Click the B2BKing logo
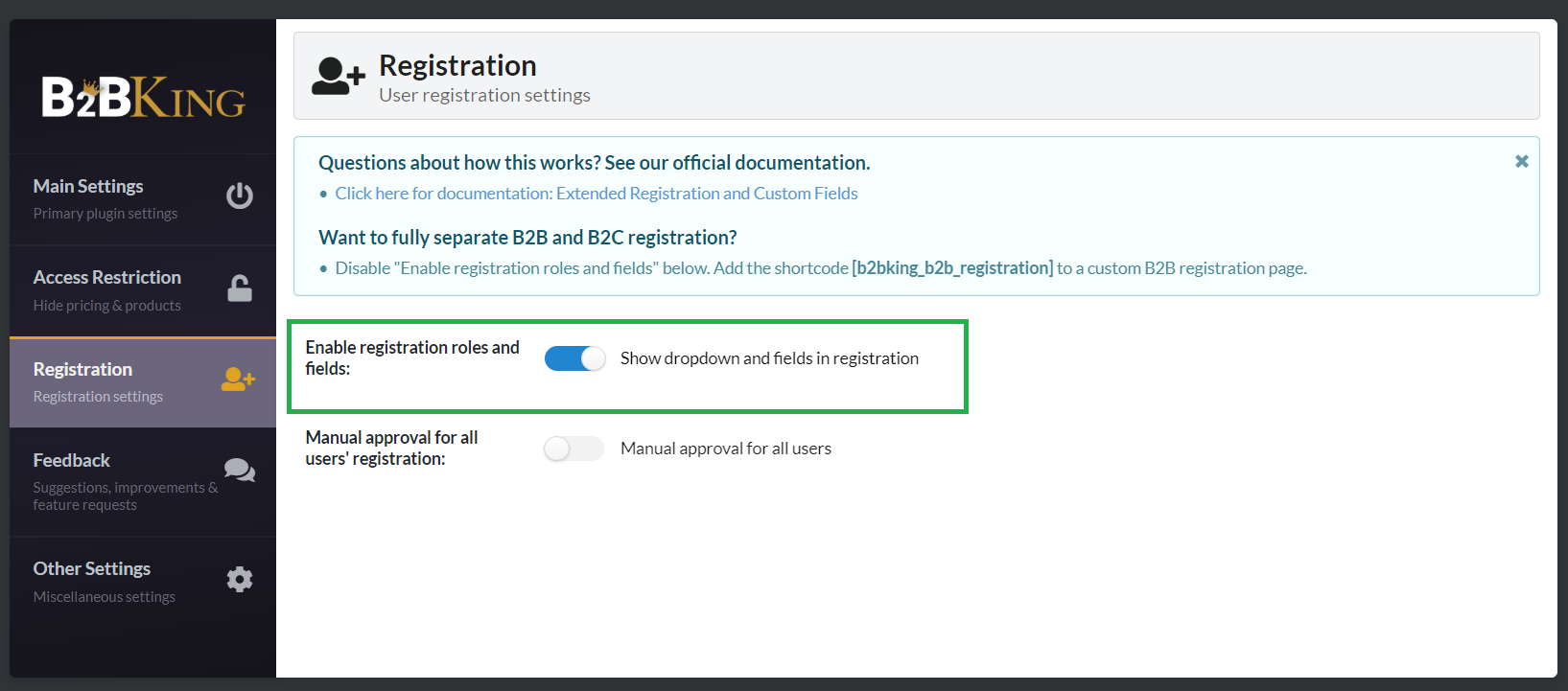Viewport: 1568px width, 691px height. point(143,97)
